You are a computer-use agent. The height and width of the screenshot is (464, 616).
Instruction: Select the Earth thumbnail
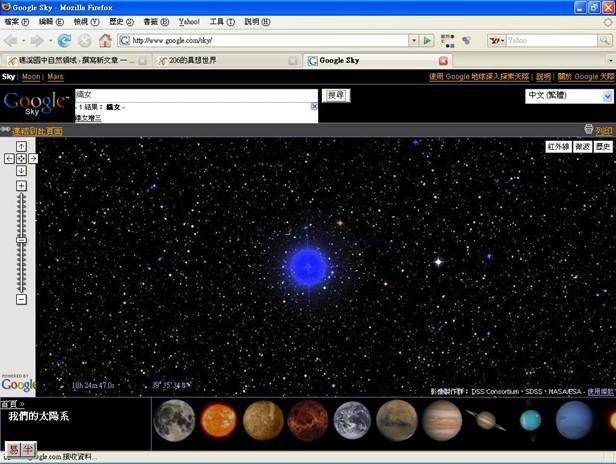pyautogui.click(x=352, y=420)
